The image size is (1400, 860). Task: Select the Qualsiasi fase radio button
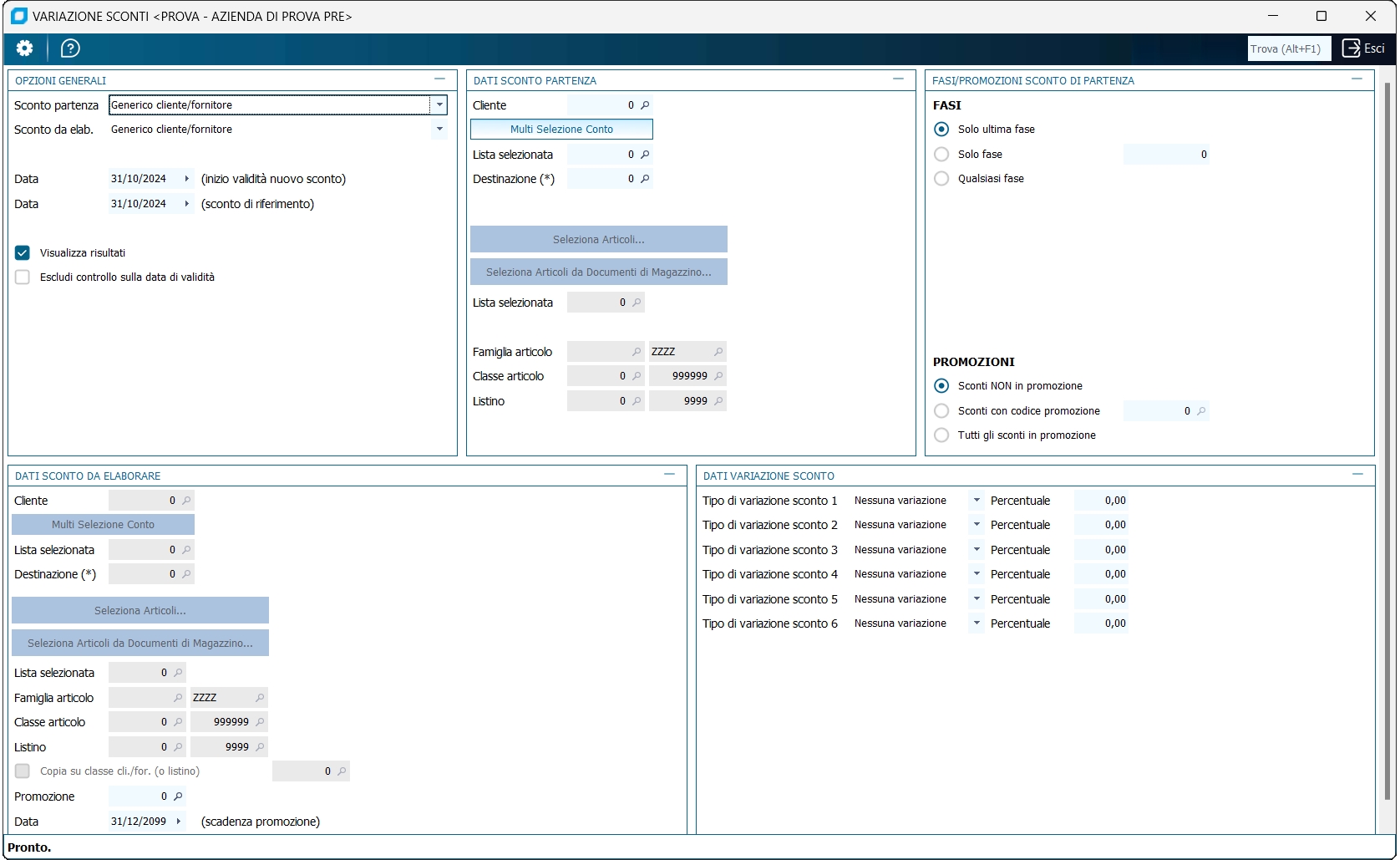pyautogui.click(x=941, y=179)
